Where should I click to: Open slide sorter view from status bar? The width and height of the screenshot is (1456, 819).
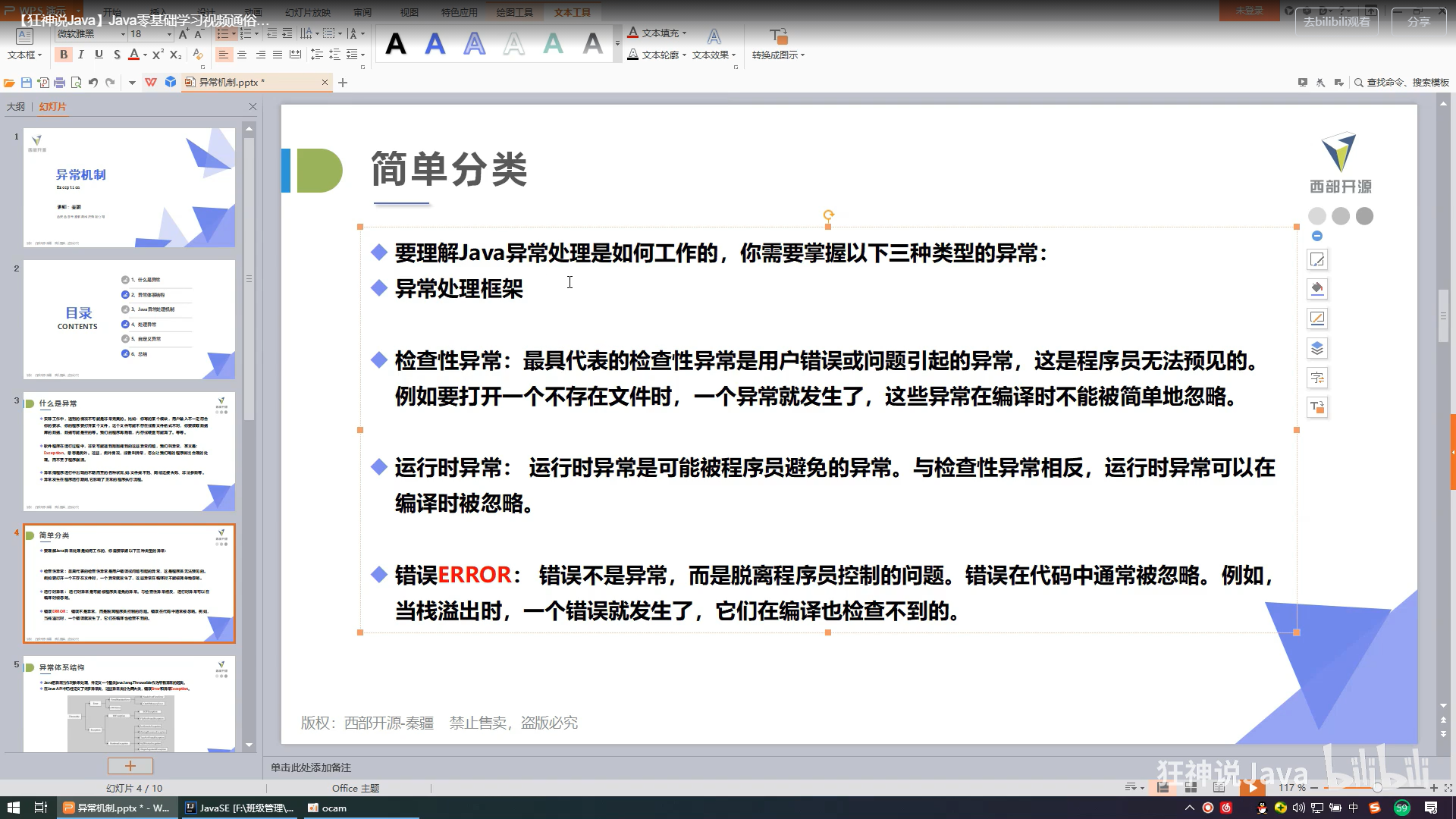[1191, 788]
